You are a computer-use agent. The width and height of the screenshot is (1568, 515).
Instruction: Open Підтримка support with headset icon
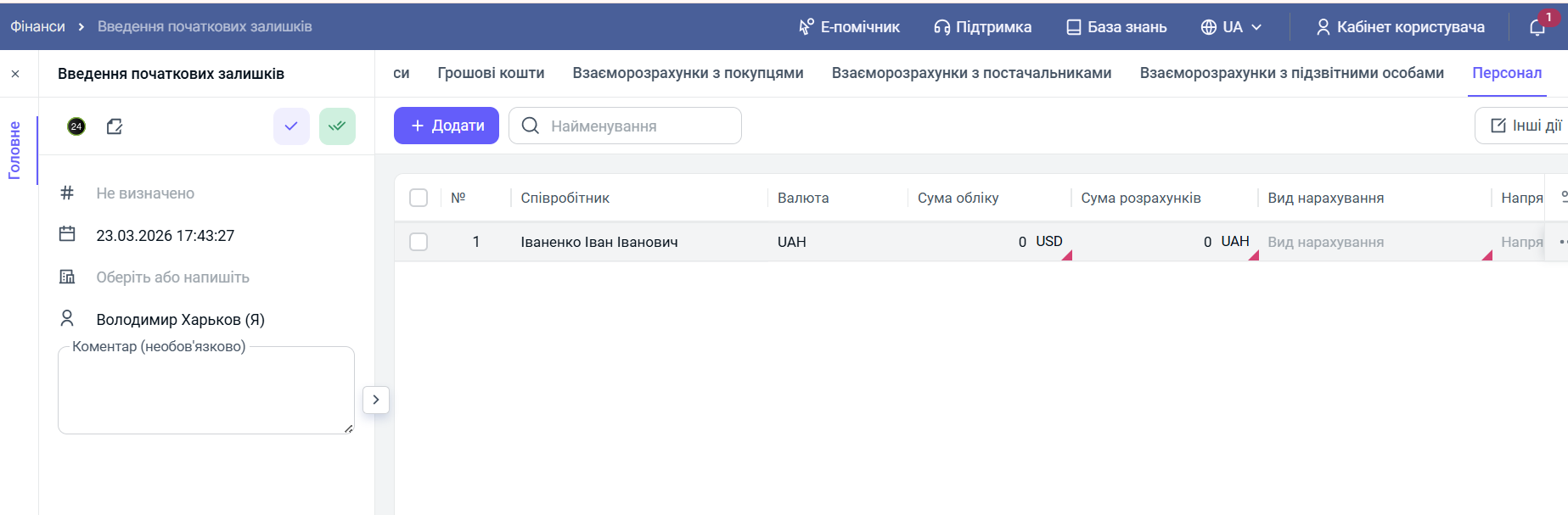click(982, 27)
